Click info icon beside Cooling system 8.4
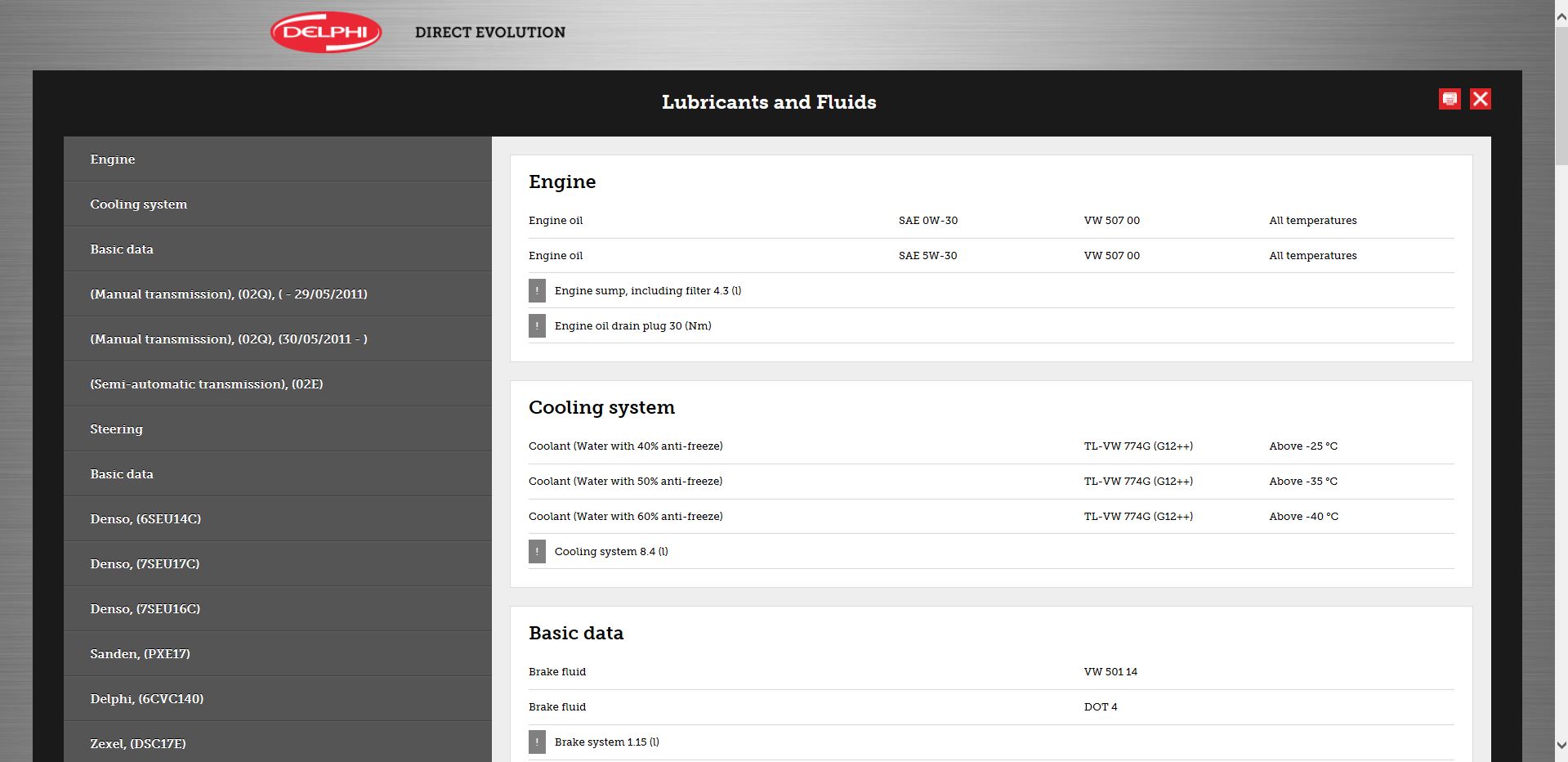1568x762 pixels. [x=537, y=551]
